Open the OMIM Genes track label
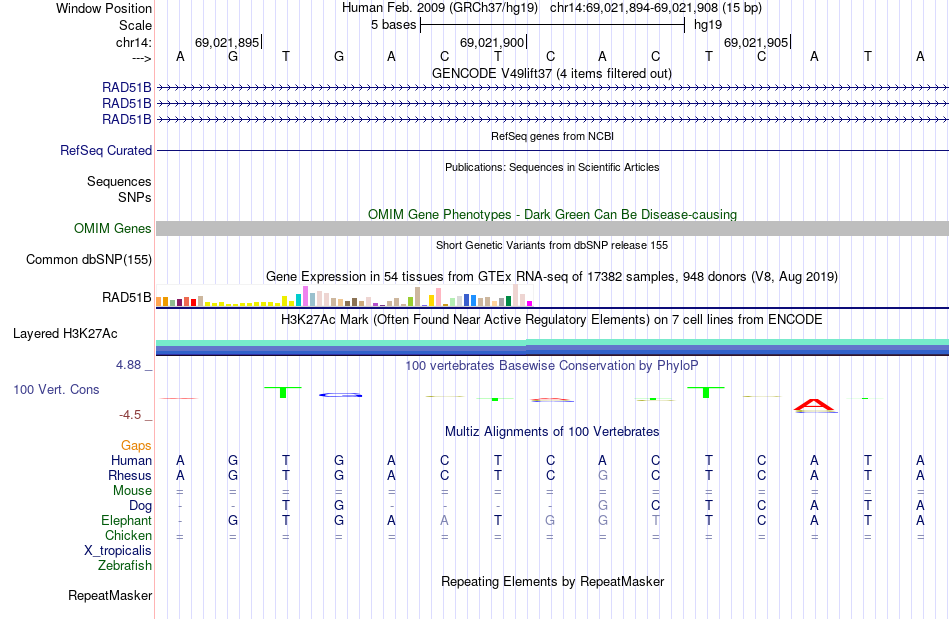The height and width of the screenshot is (619, 950). [x=112, y=228]
